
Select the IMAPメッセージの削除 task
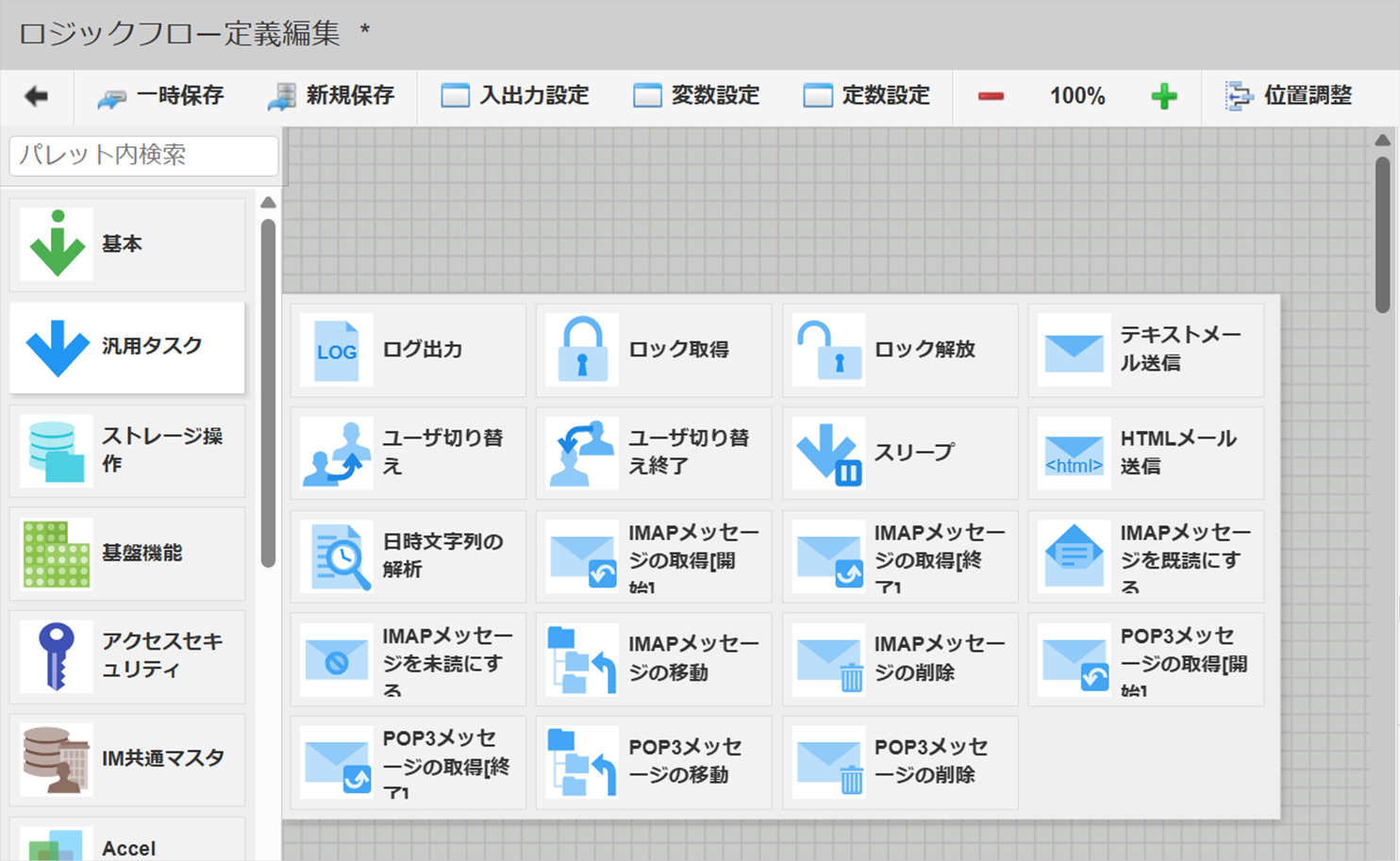pyautogui.click(x=828, y=660)
